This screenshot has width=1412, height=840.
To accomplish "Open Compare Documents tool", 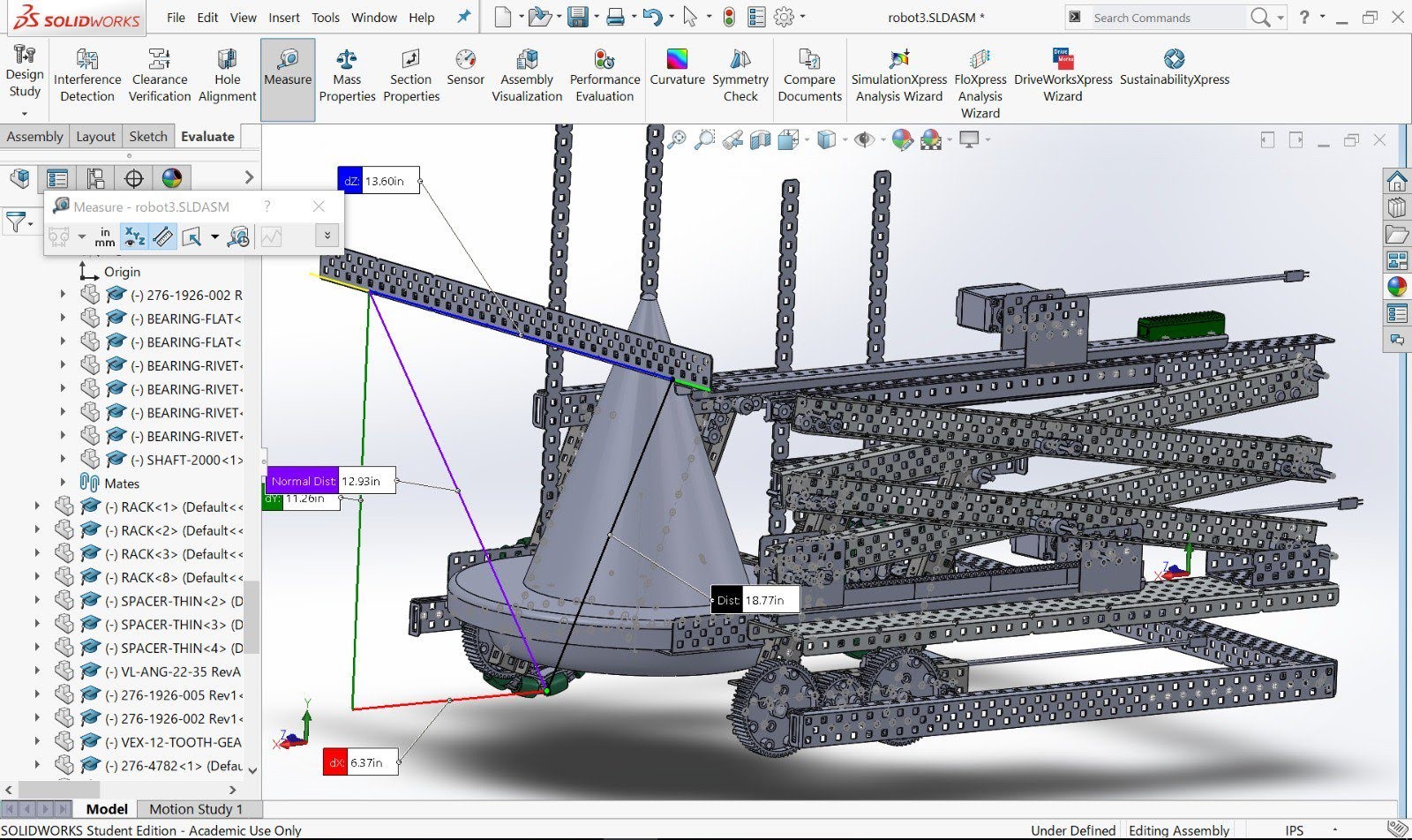I will (809, 77).
